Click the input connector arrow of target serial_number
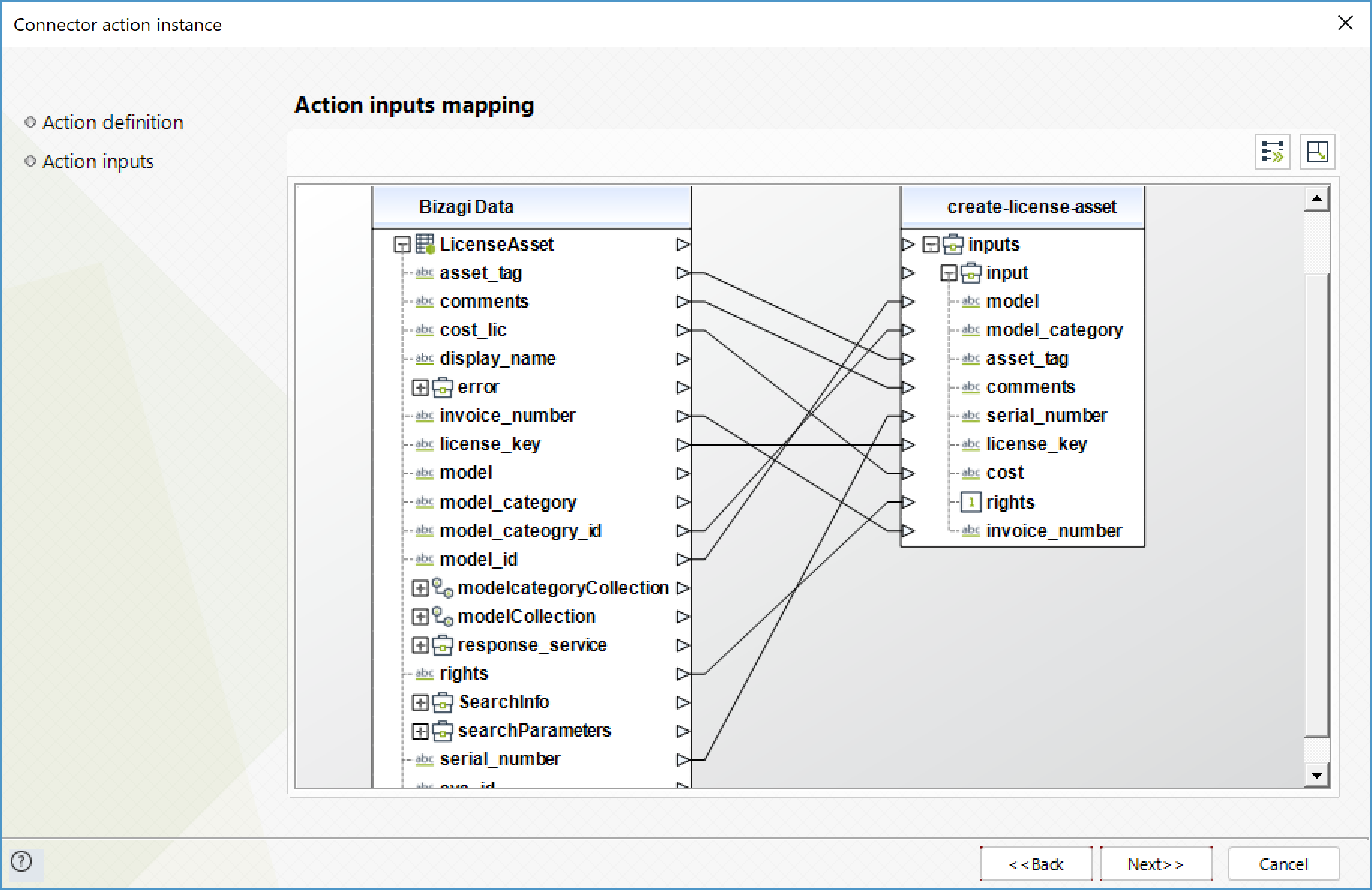The width and height of the screenshot is (1372, 890). (908, 416)
